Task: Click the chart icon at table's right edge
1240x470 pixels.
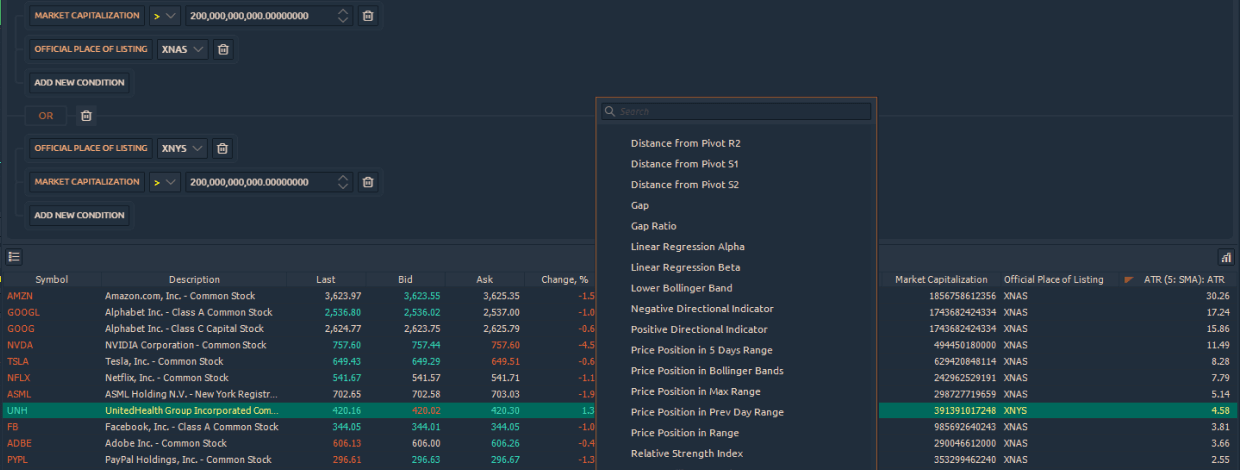Action: 1226,257
